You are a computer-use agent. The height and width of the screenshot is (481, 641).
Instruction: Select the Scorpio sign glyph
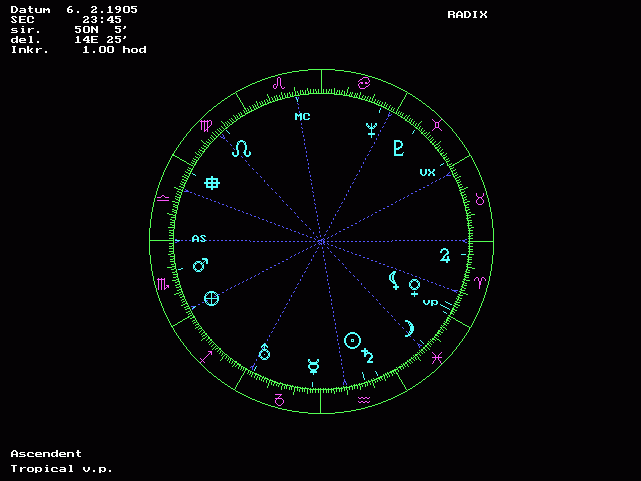[x=163, y=284]
